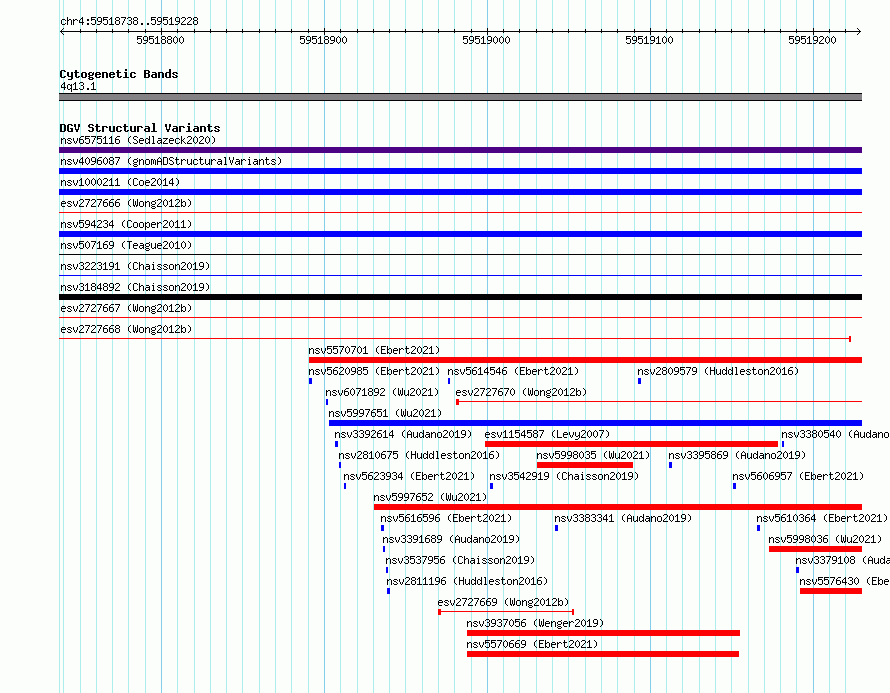This screenshot has height=693, width=890.
Task: Select nsv3223191 (Chaisson2019) label
Action: (x=135, y=266)
